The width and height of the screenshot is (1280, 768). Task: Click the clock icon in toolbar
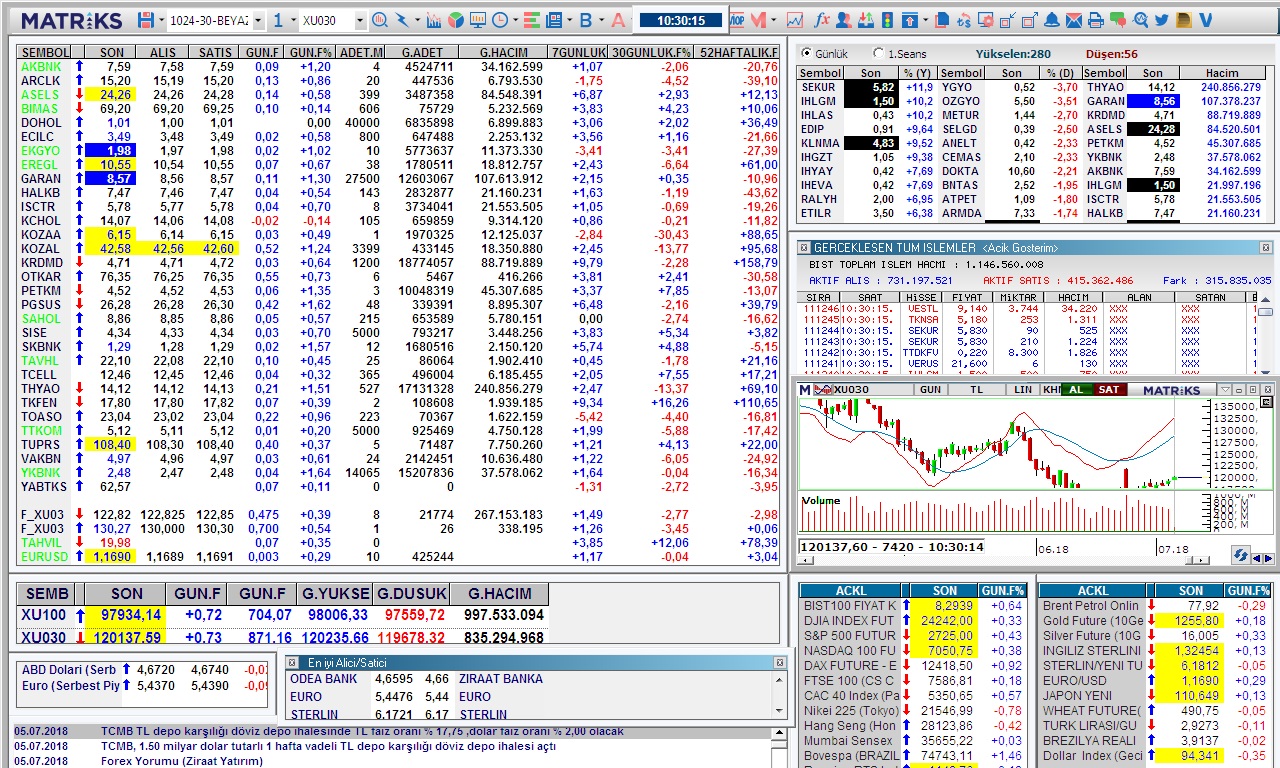(500, 20)
